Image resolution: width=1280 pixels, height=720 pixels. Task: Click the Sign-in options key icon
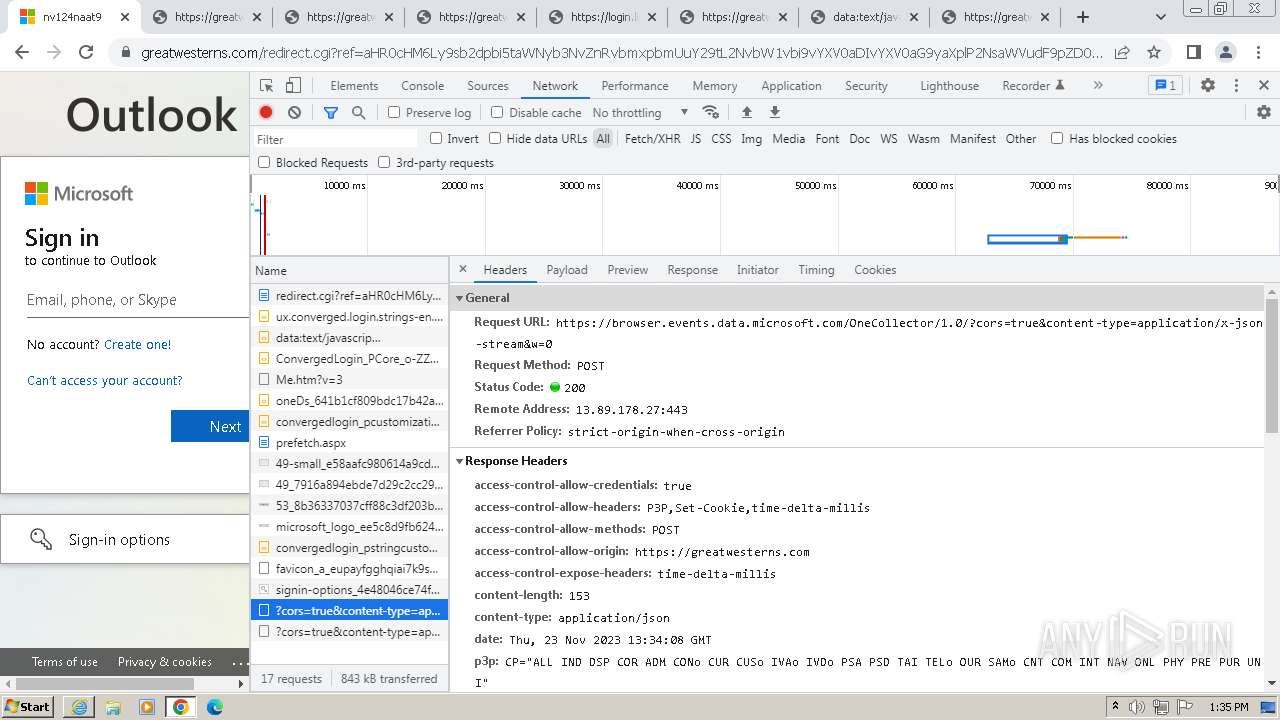click(x=41, y=539)
